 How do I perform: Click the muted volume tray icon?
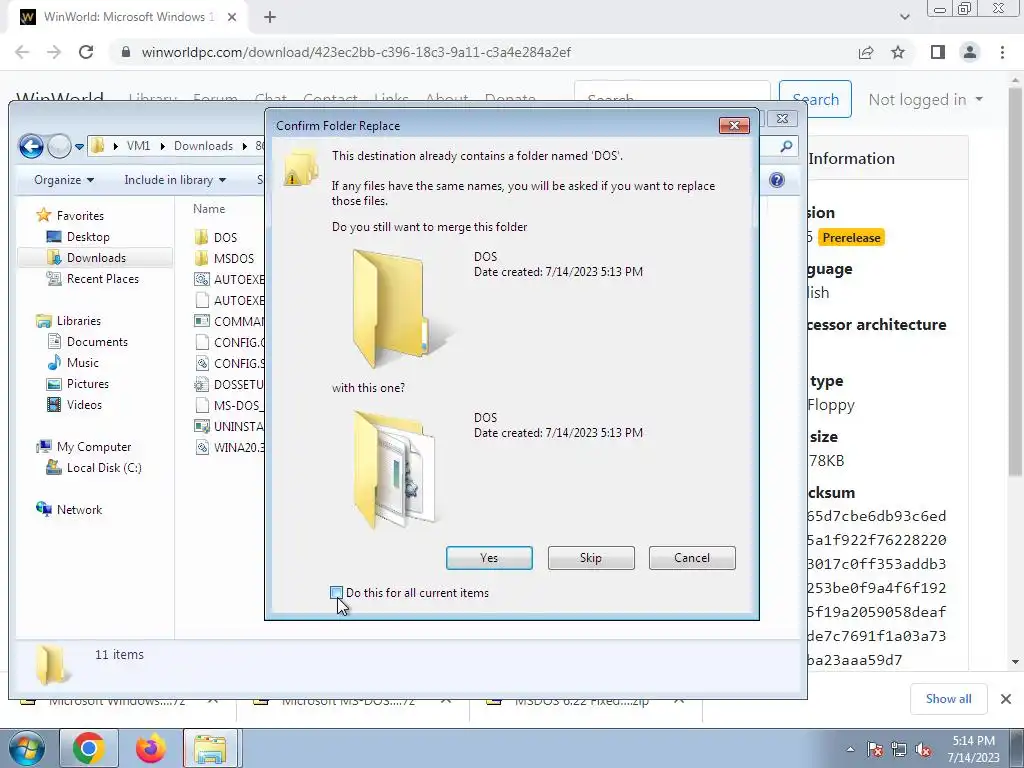click(923, 749)
